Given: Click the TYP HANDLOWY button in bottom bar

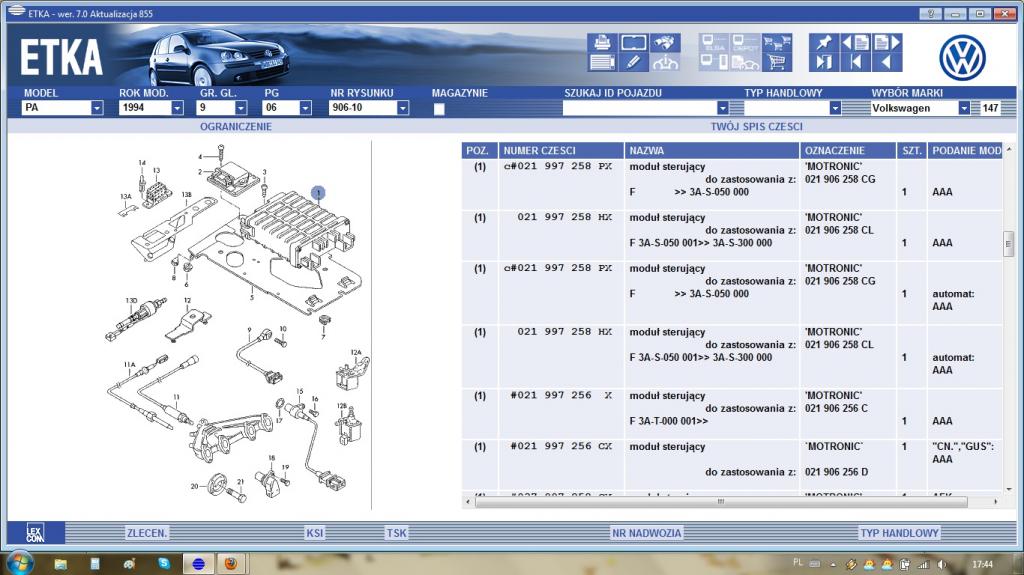Looking at the screenshot, I should coord(899,533).
